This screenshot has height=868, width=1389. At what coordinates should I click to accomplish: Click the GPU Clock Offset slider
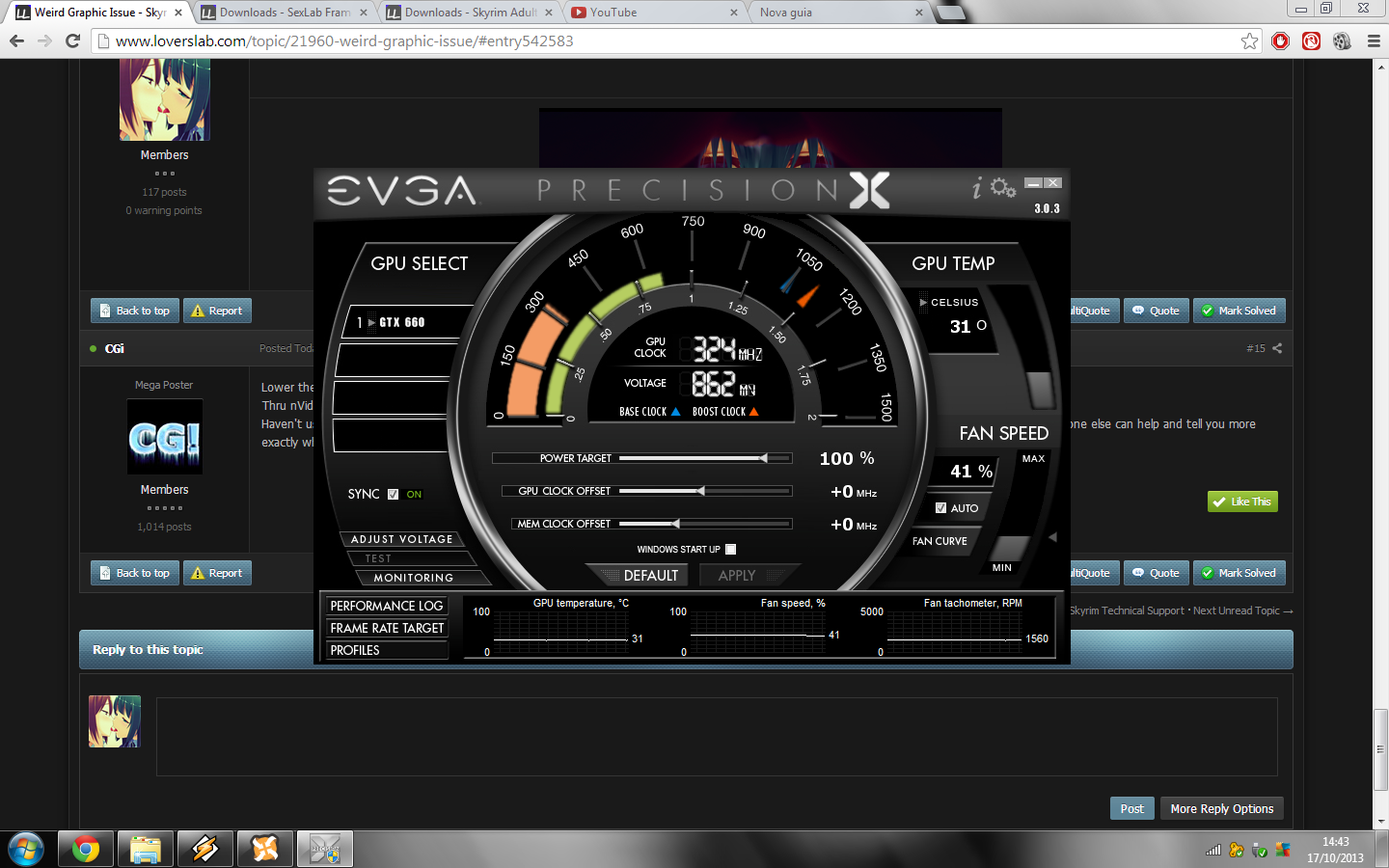(705, 491)
